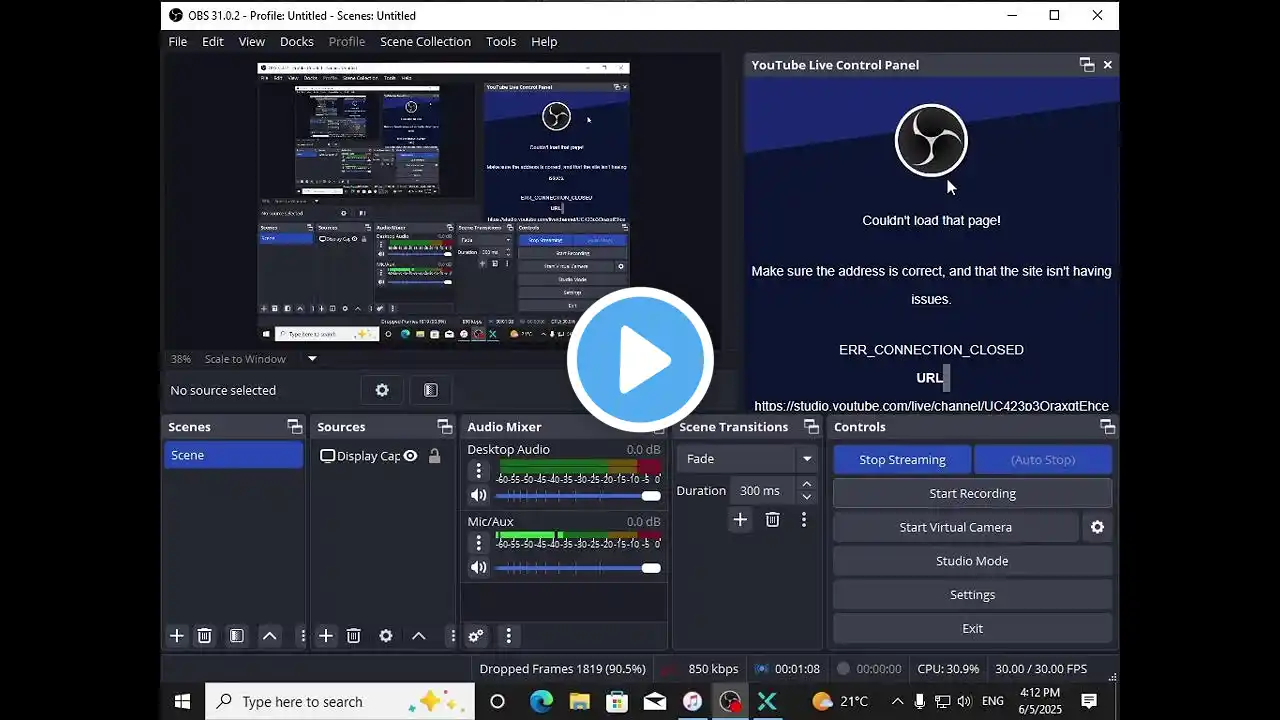Click the Desktop Audio volume slider
The image size is (1280, 720).
pos(578,496)
